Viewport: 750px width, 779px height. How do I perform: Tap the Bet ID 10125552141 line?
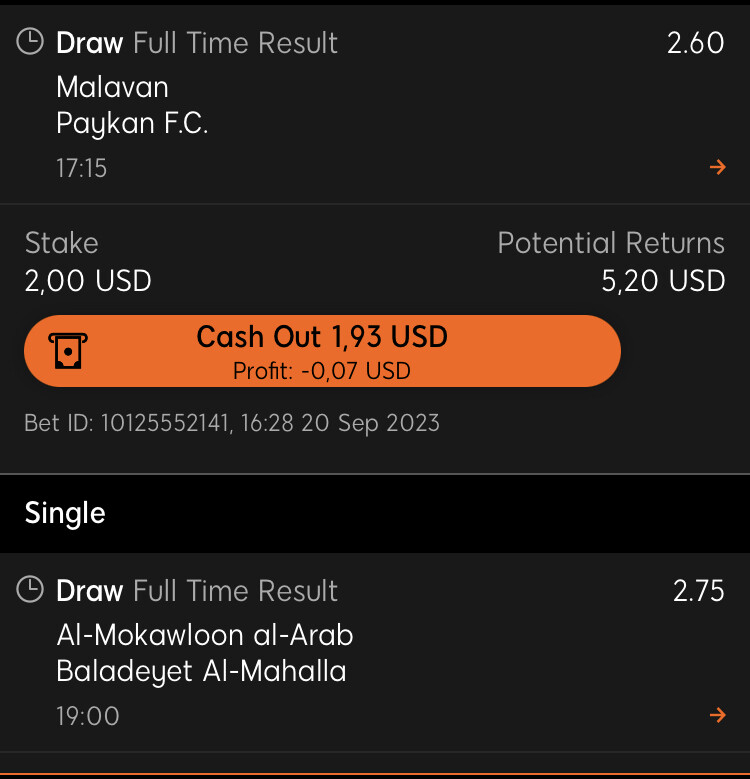[232, 423]
